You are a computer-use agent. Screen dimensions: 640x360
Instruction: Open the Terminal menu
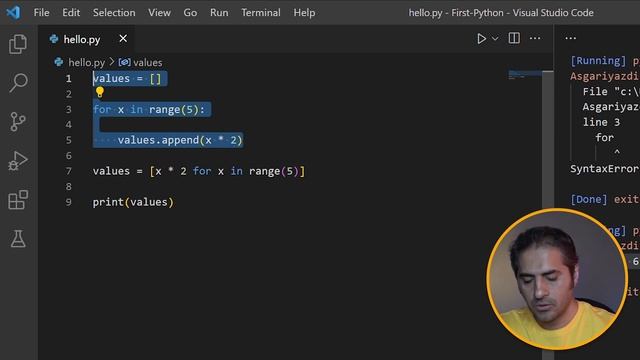click(261, 13)
